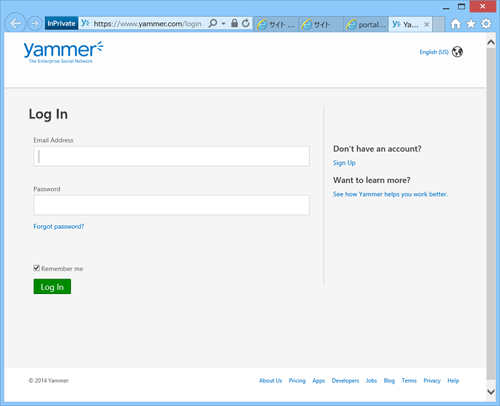Close the Yammer tab

click(x=426, y=24)
